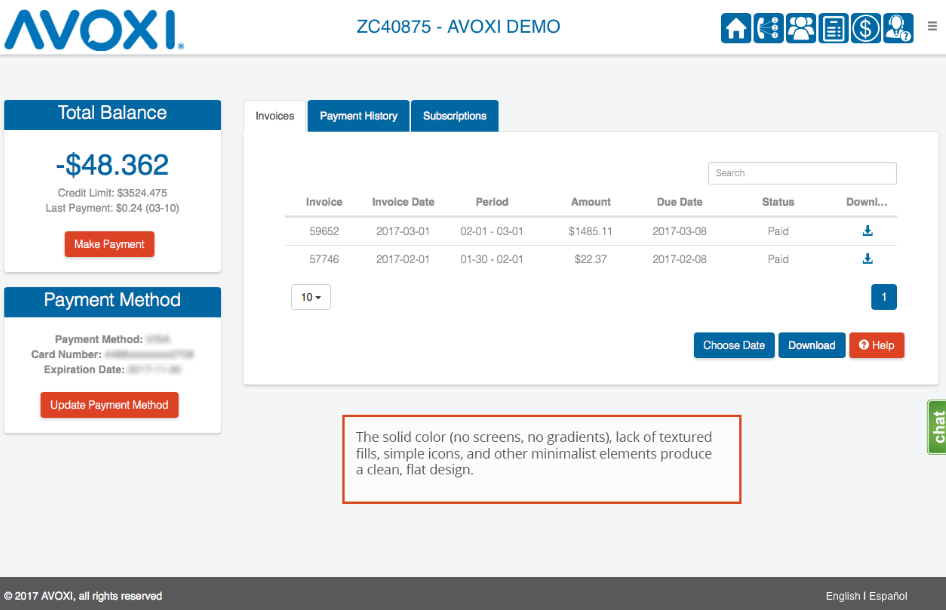Click the Credit Limit: $3524.475 text

112,193
